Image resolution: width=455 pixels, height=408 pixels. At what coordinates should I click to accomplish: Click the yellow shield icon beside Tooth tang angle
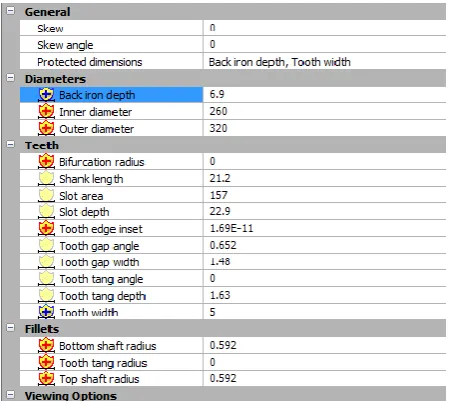pos(46,279)
